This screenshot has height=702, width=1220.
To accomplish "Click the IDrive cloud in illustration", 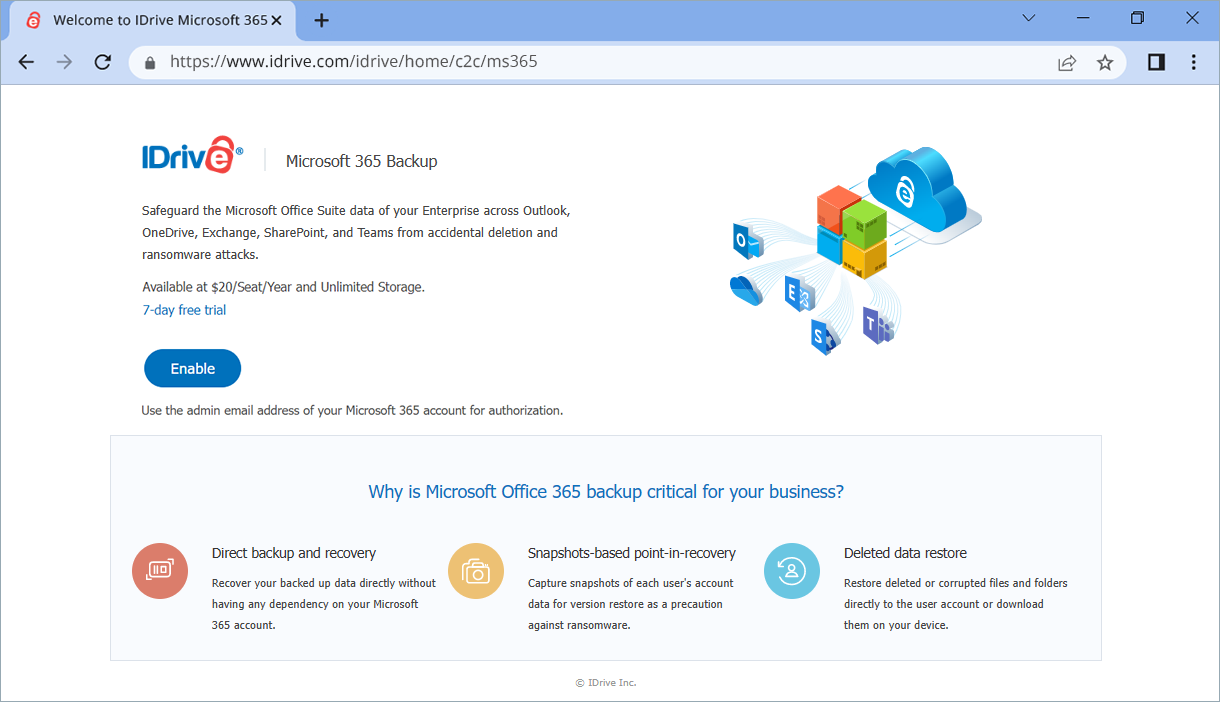I will point(918,190).
